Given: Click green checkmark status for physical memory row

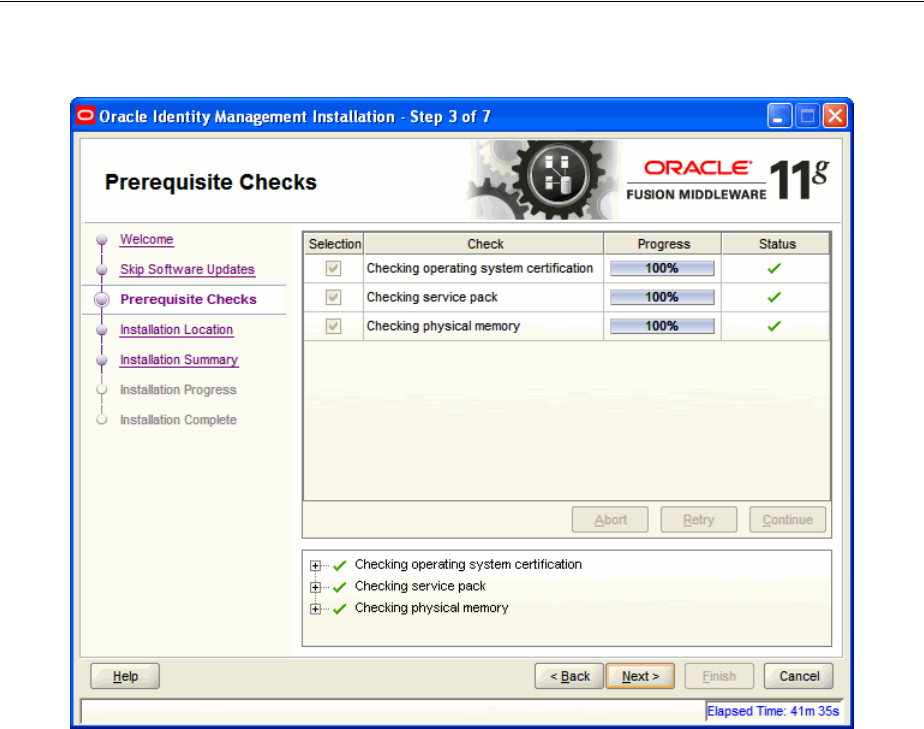Looking at the screenshot, I should pyautogui.click(x=774, y=326).
